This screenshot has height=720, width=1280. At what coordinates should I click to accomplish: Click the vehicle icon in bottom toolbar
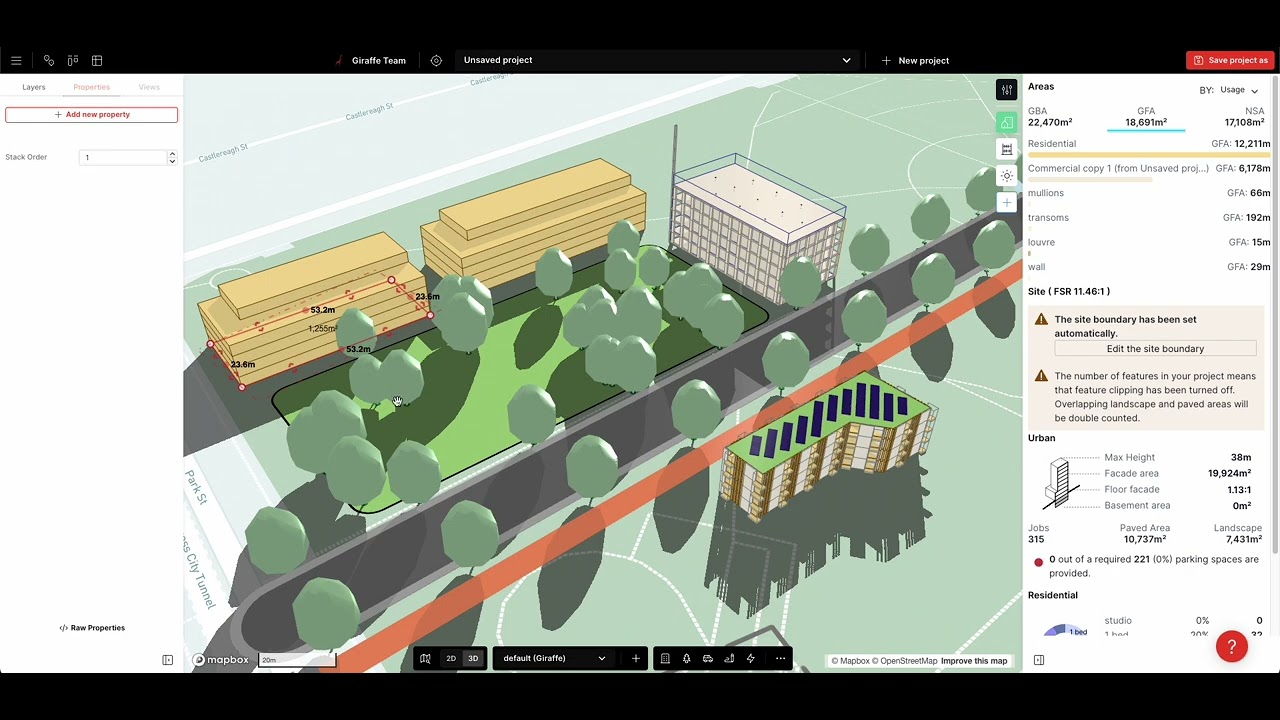(707, 658)
